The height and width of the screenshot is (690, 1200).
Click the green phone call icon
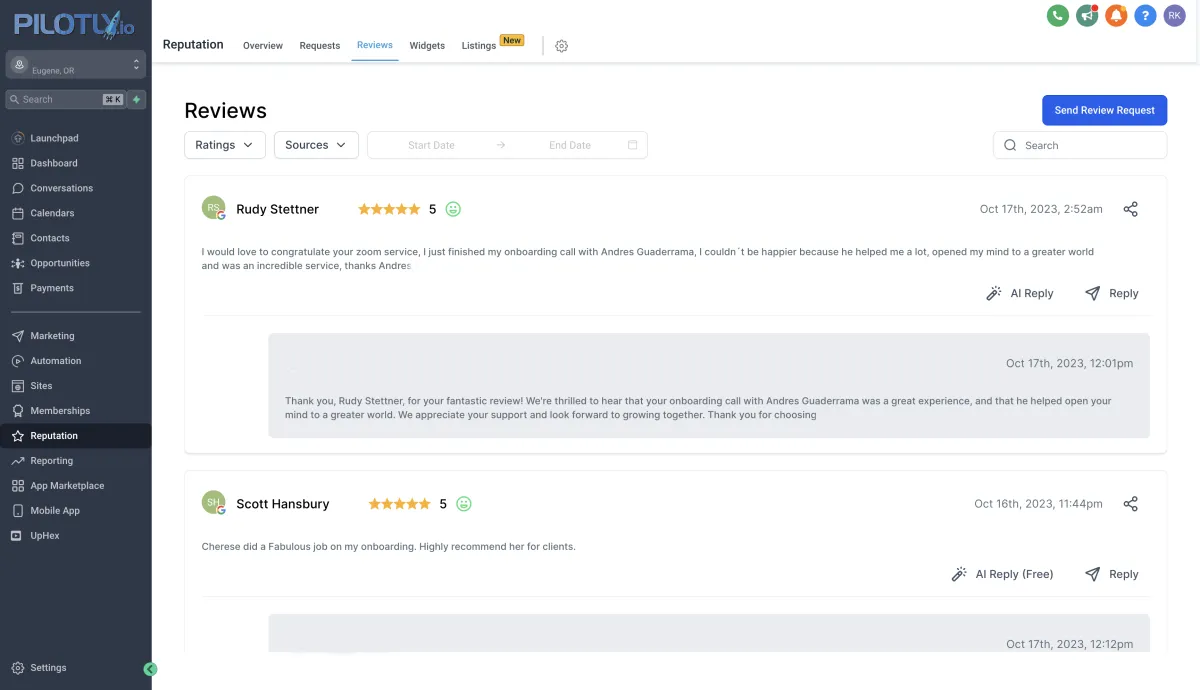click(1057, 15)
